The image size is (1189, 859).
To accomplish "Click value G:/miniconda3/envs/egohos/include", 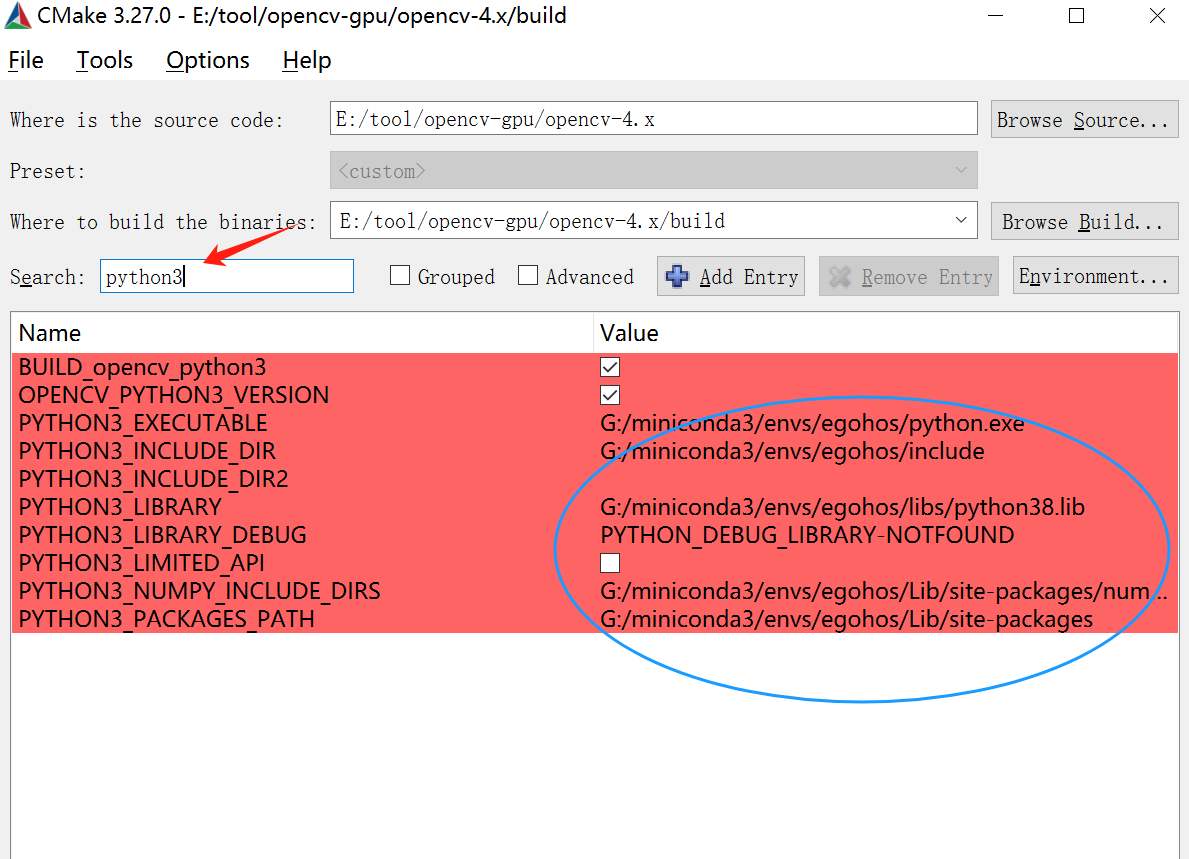I will [x=792, y=451].
